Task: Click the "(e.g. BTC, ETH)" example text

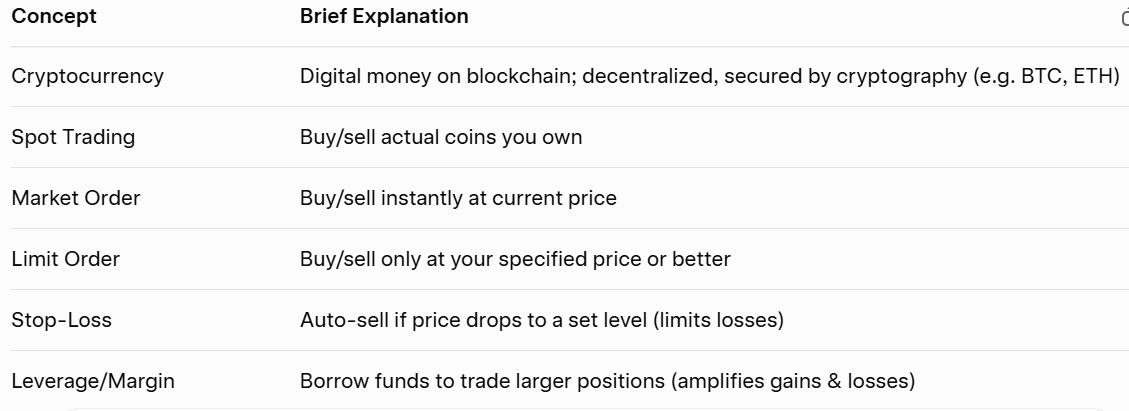Action: pos(1045,76)
